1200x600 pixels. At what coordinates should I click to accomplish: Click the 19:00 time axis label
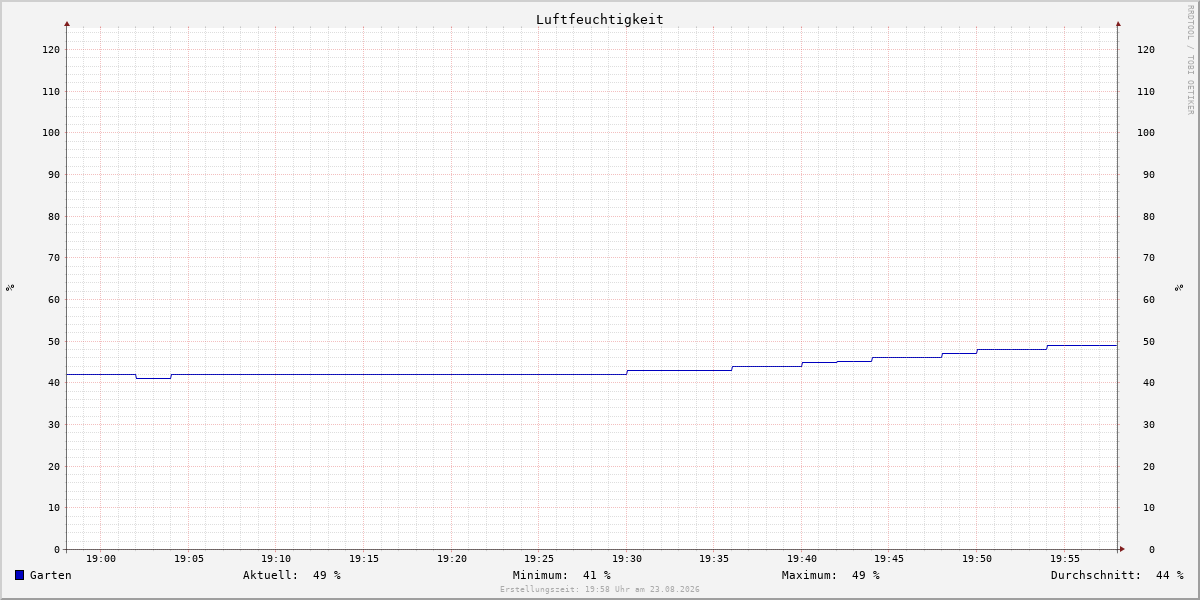tap(101, 559)
